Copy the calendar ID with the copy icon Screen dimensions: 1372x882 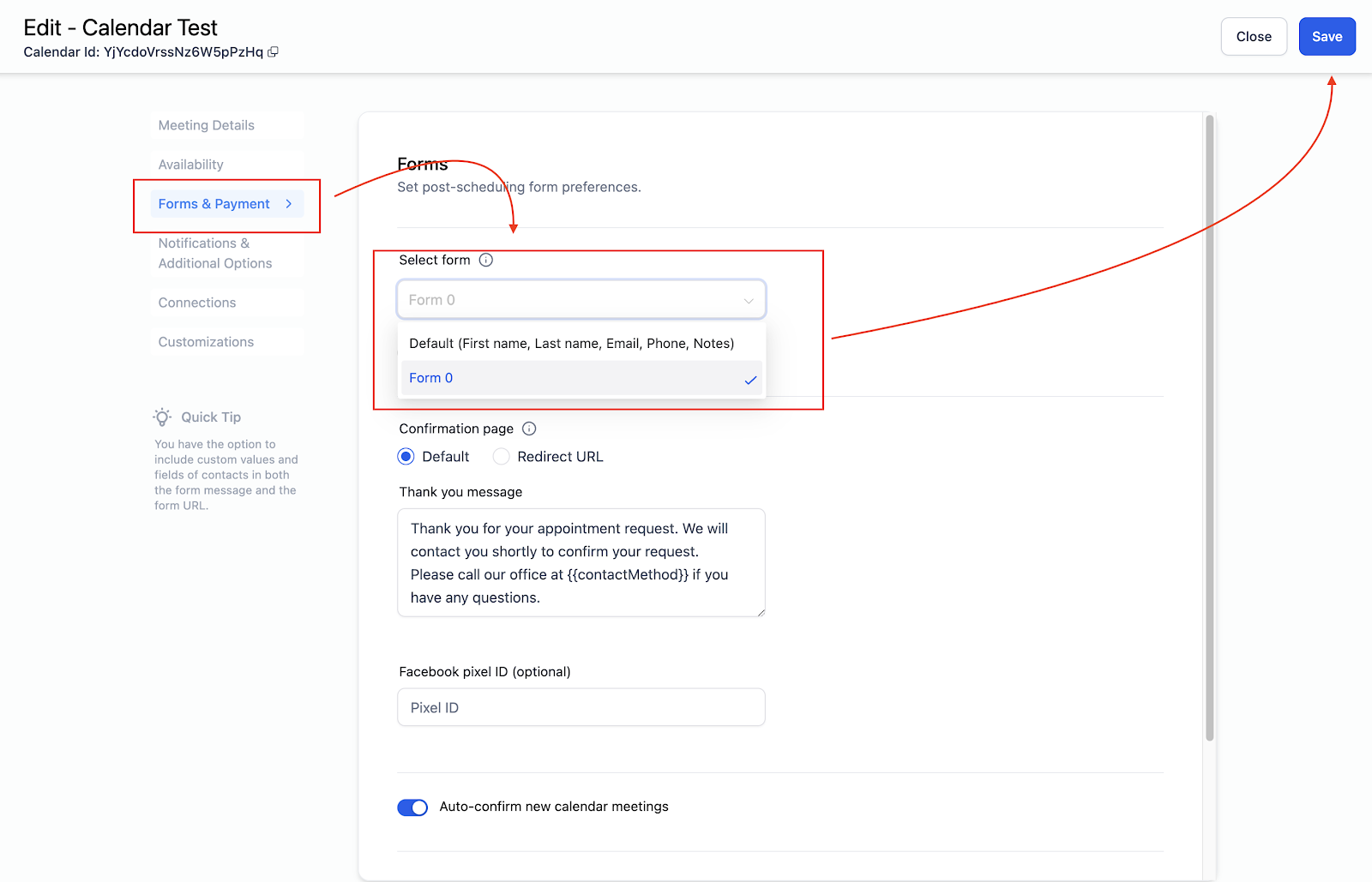pyautogui.click(x=273, y=52)
